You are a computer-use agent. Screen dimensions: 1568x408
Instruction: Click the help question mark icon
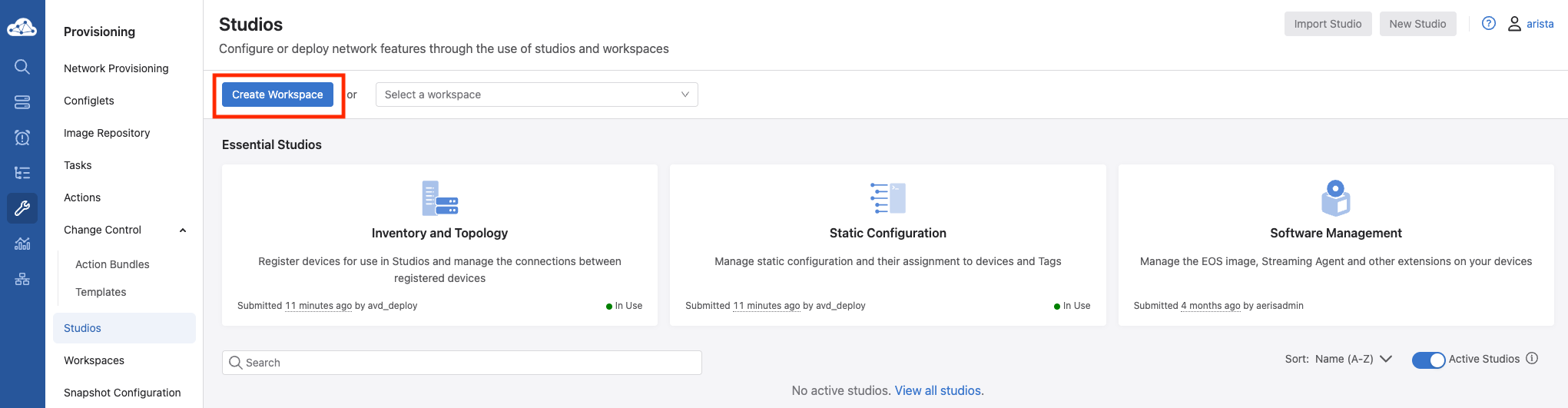[x=1488, y=24]
